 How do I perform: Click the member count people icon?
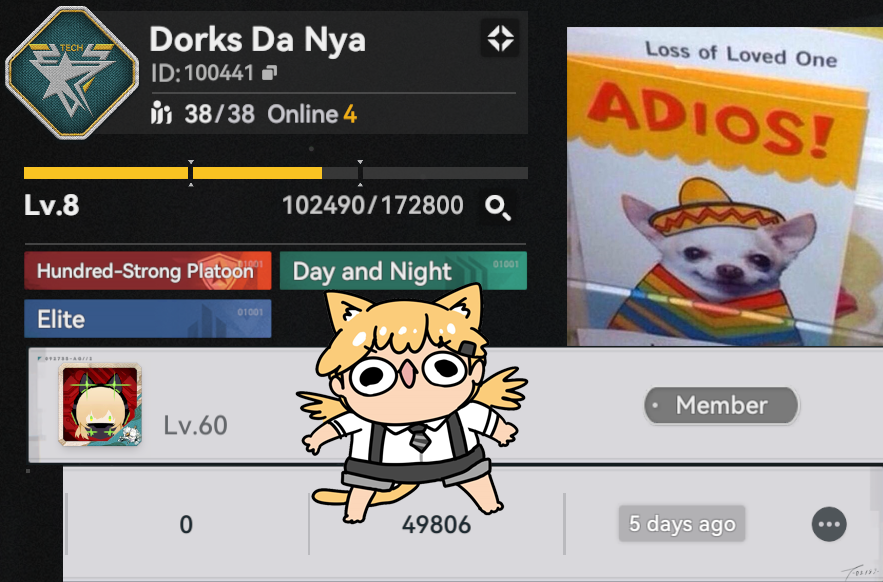click(161, 114)
